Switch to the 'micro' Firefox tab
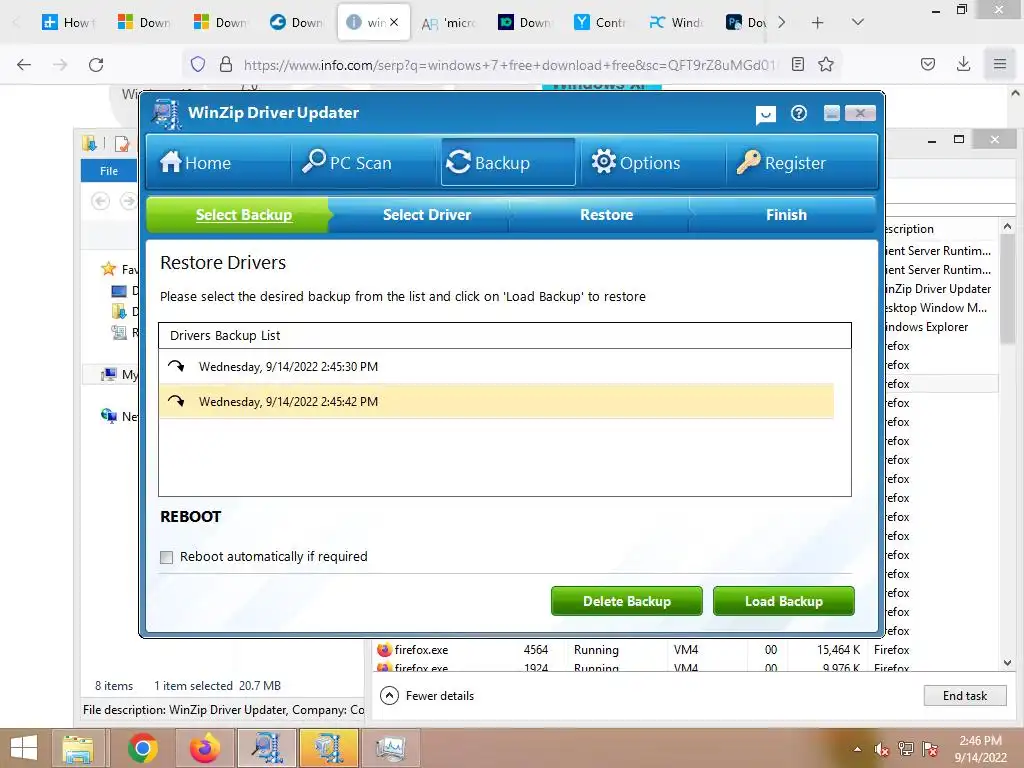Screen dimensions: 1024x768 [x=448, y=22]
